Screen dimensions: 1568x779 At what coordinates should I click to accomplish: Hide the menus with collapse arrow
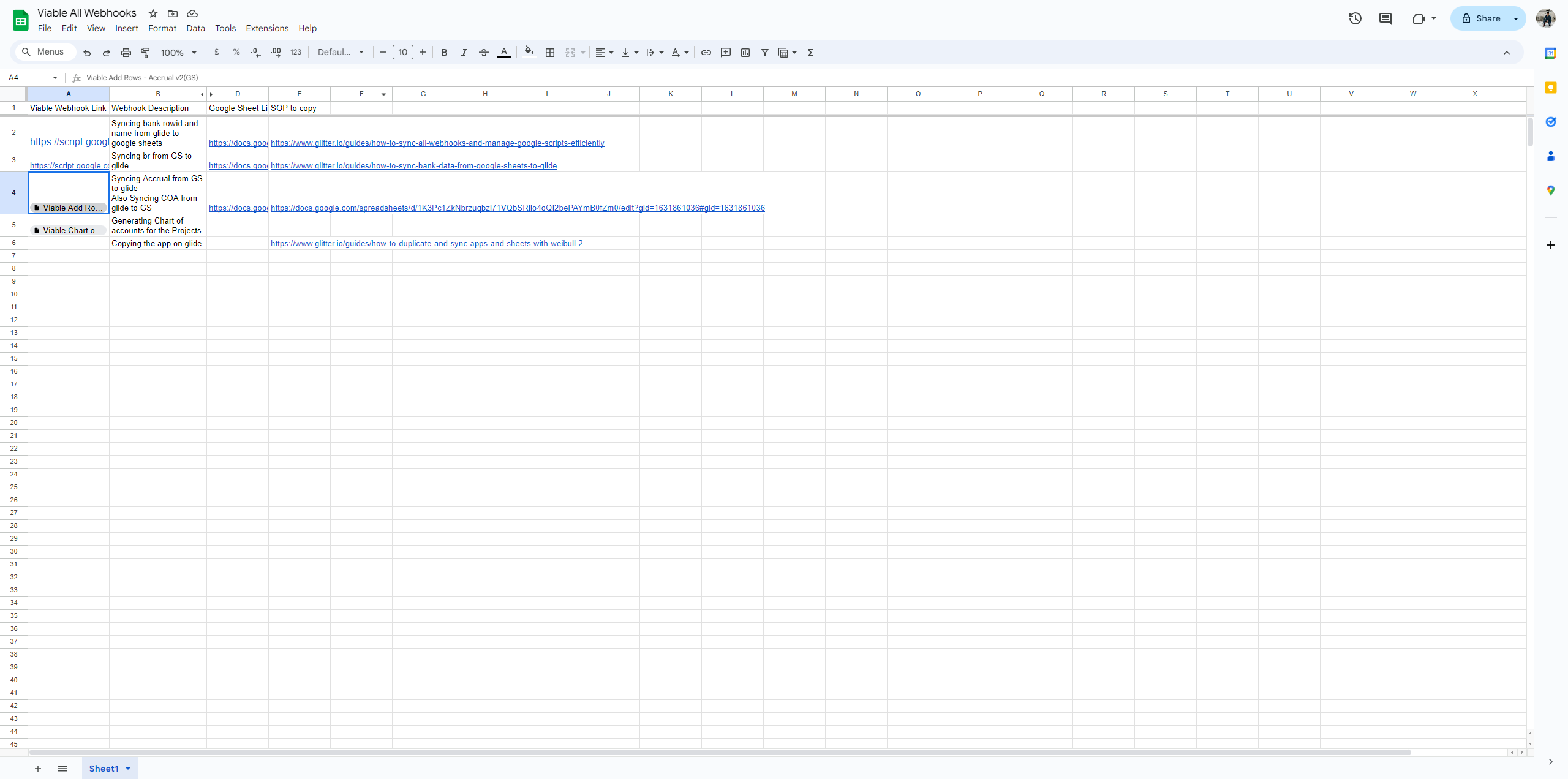click(x=1507, y=53)
